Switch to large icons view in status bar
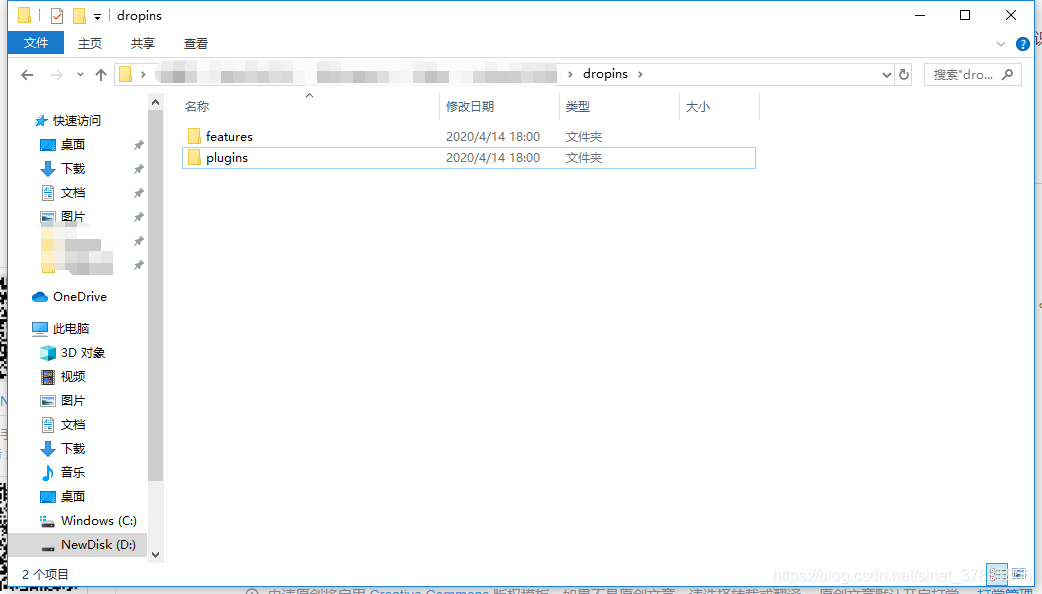 click(1019, 574)
